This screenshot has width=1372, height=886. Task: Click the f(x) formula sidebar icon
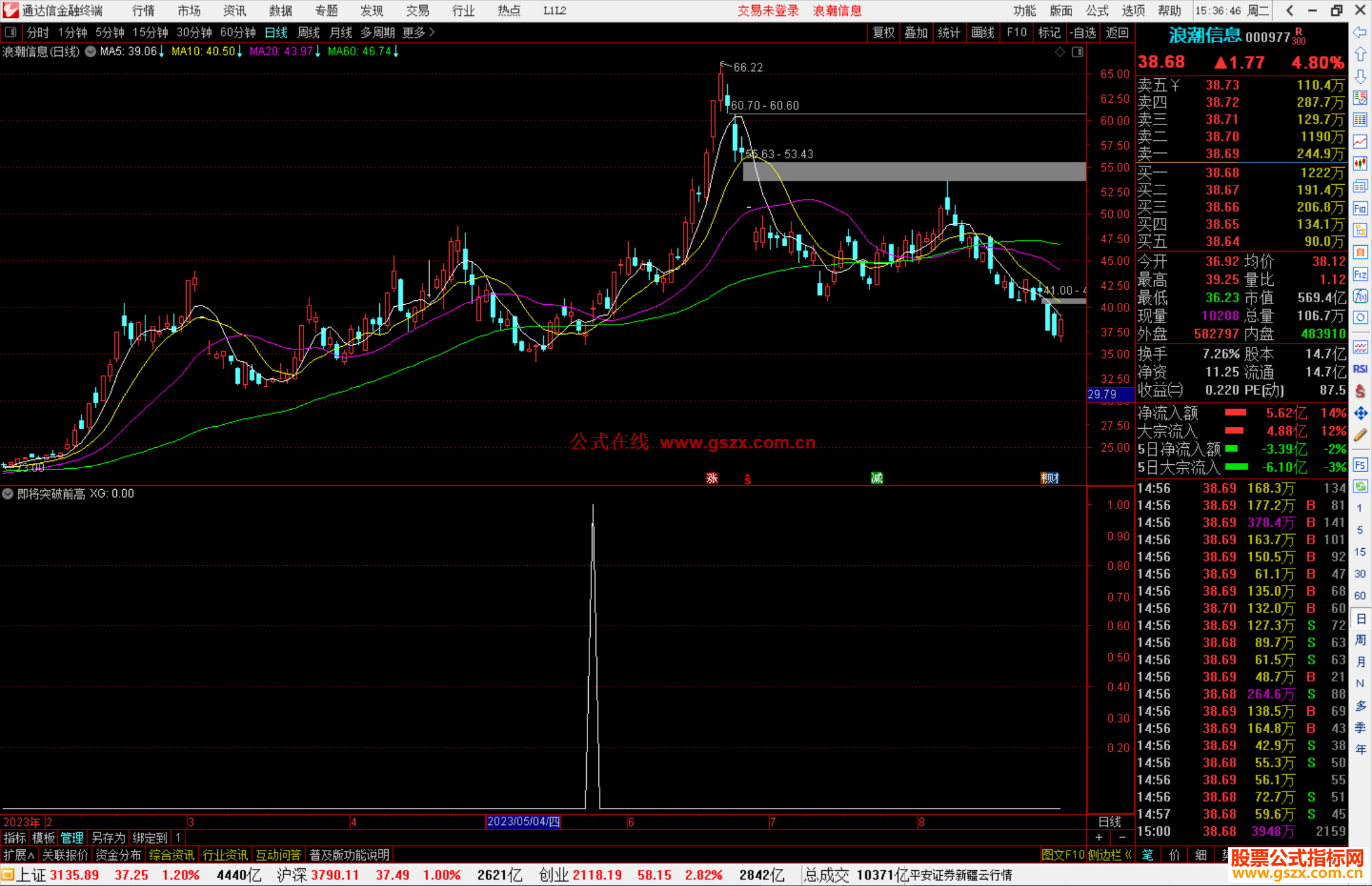(x=1360, y=296)
